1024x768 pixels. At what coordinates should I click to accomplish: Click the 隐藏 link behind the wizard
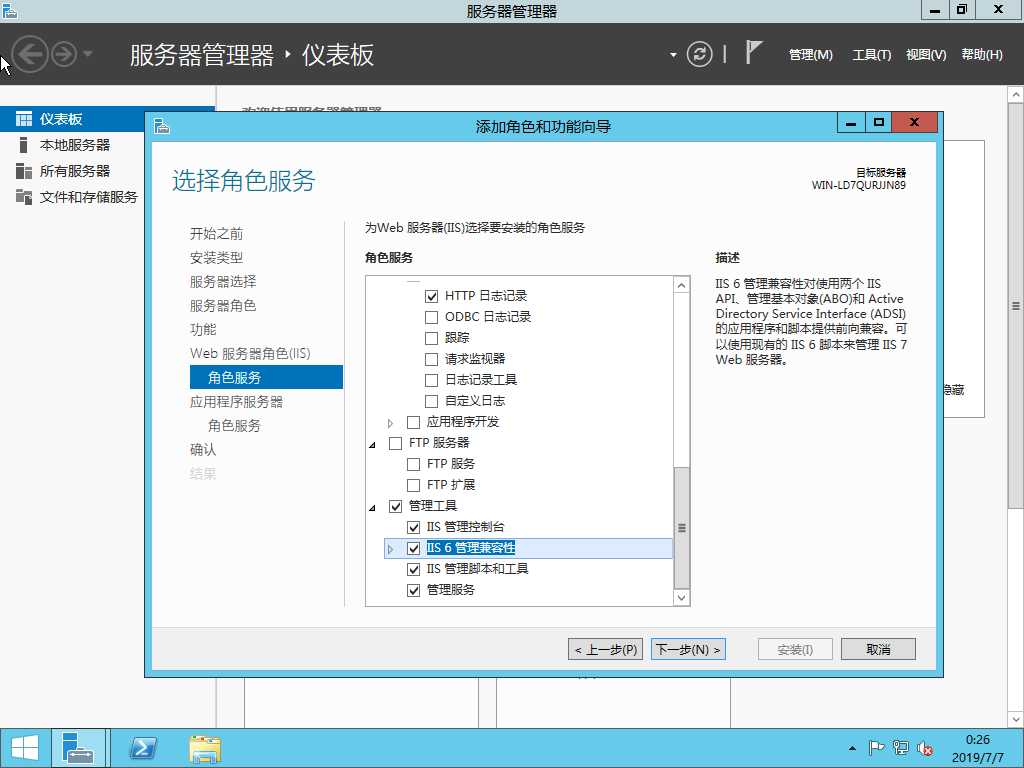[x=953, y=390]
